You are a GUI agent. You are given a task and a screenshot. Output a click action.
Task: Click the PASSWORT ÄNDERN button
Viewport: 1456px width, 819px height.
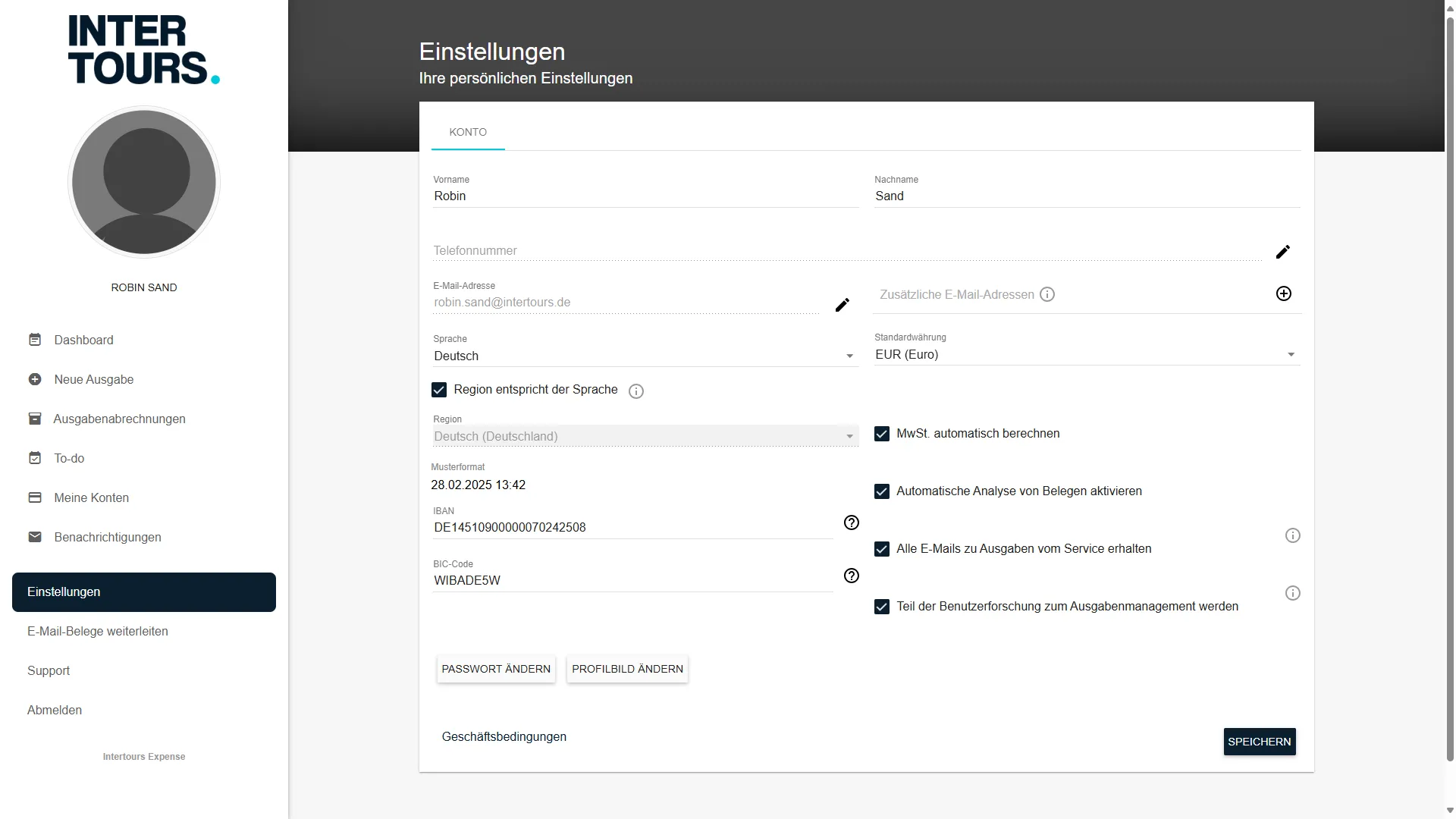496,669
